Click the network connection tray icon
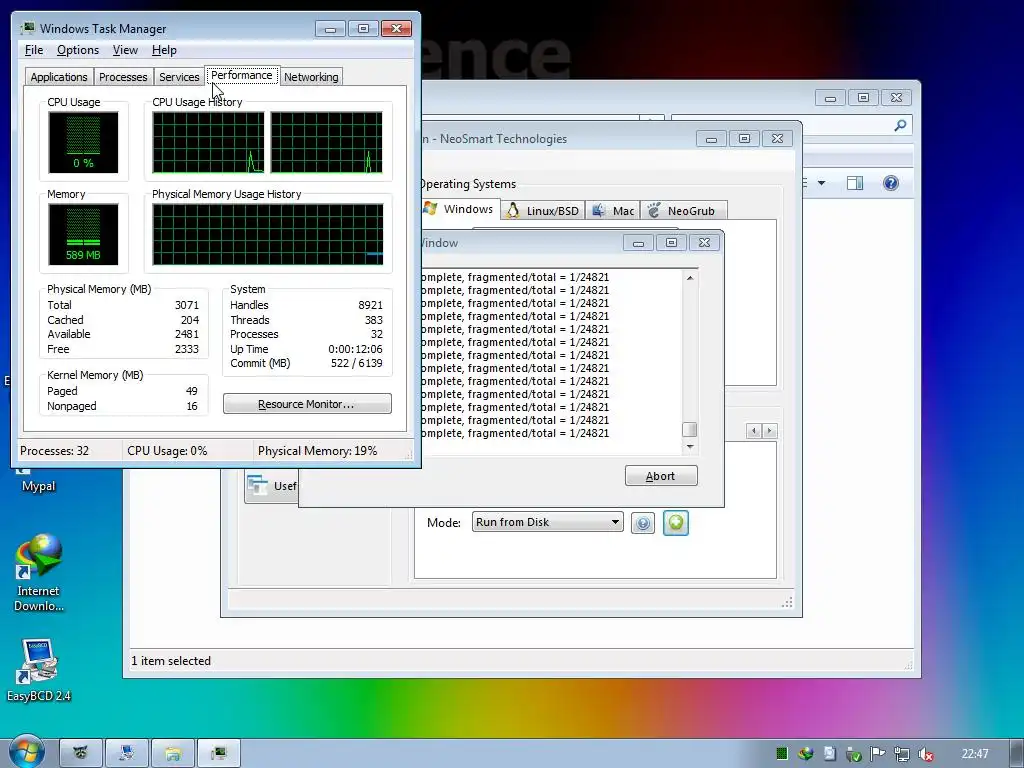 click(901, 754)
